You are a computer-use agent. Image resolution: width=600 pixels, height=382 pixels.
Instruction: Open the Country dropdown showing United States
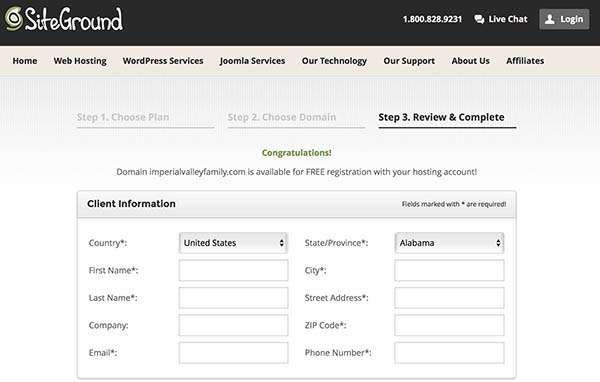pos(233,243)
